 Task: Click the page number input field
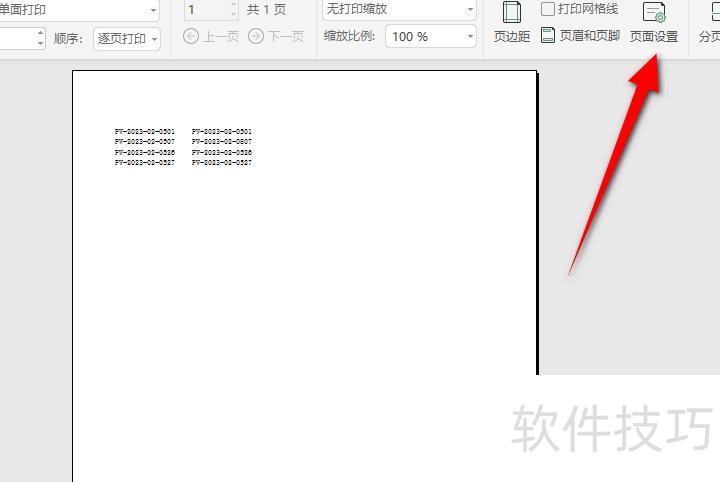point(206,10)
